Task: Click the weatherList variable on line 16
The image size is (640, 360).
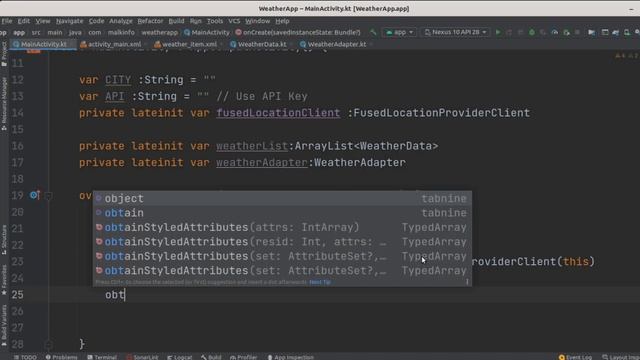Action: coord(252,146)
